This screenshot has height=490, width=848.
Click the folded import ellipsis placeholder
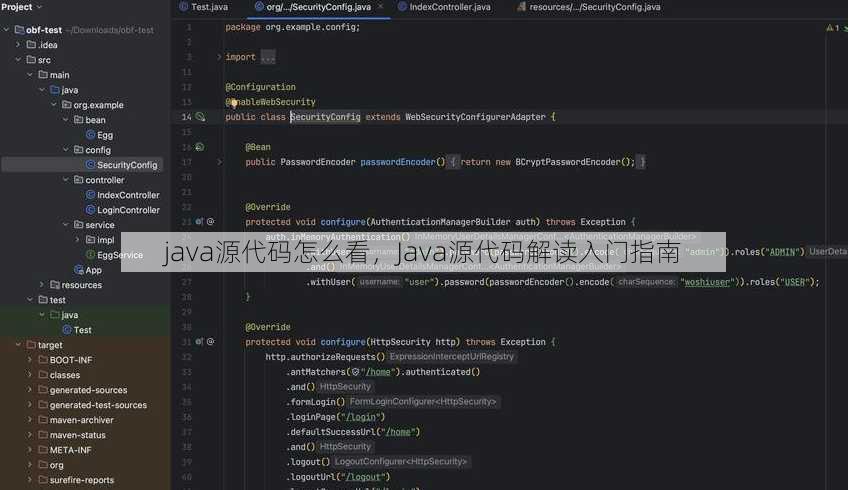click(268, 57)
